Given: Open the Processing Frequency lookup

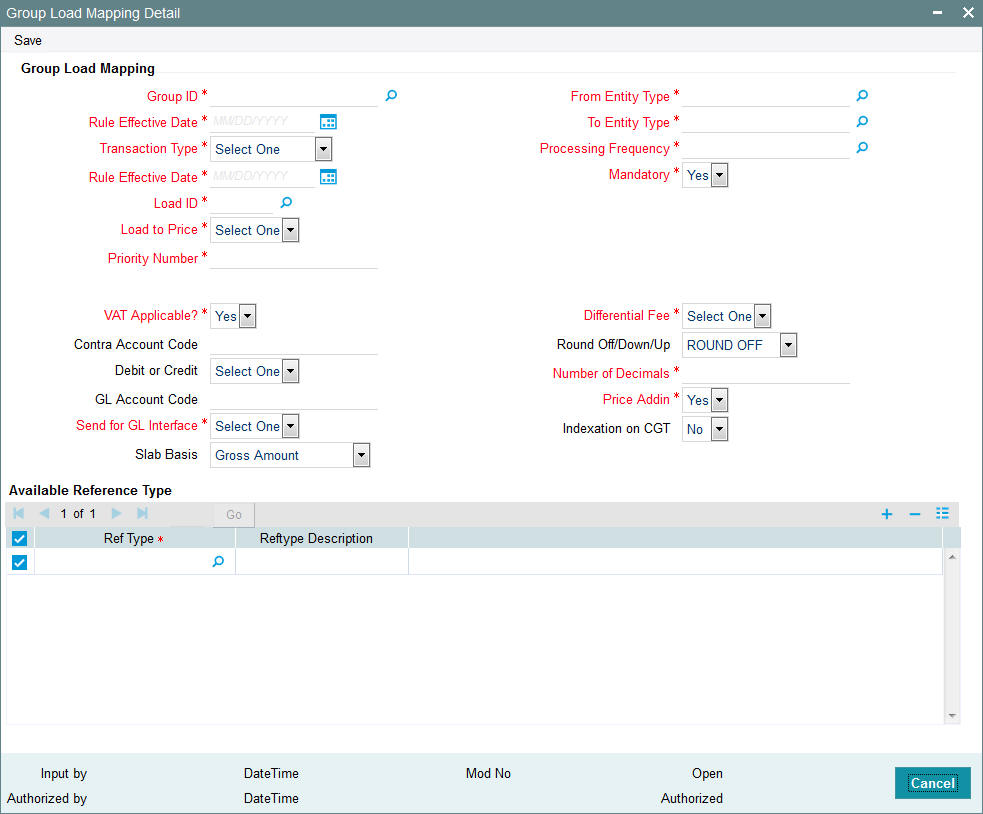Looking at the screenshot, I should coord(861,147).
